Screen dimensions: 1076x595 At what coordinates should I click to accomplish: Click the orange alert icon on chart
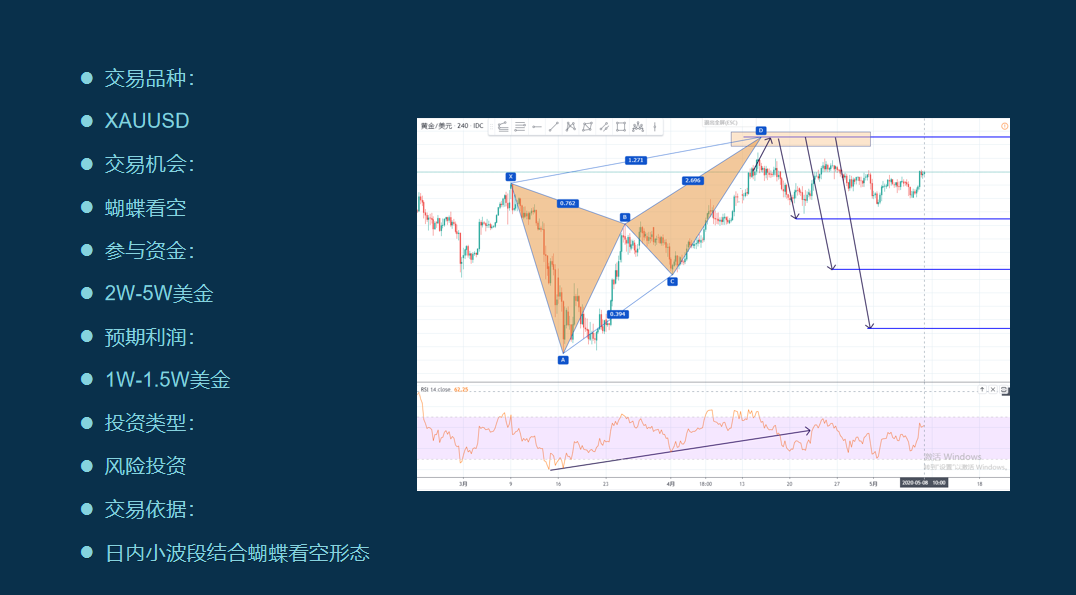pos(1005,126)
